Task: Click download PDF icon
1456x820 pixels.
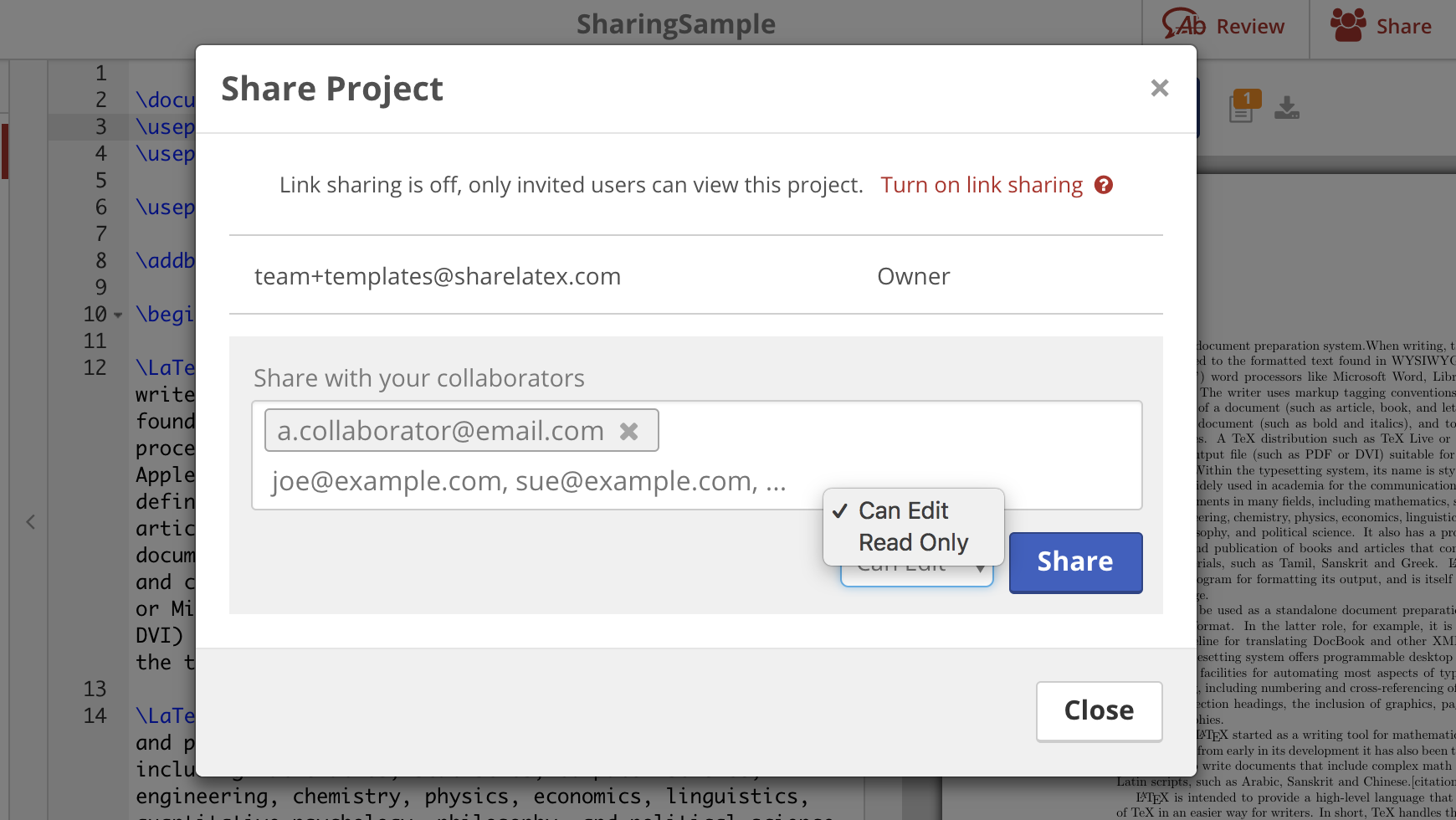Action: 1287,108
